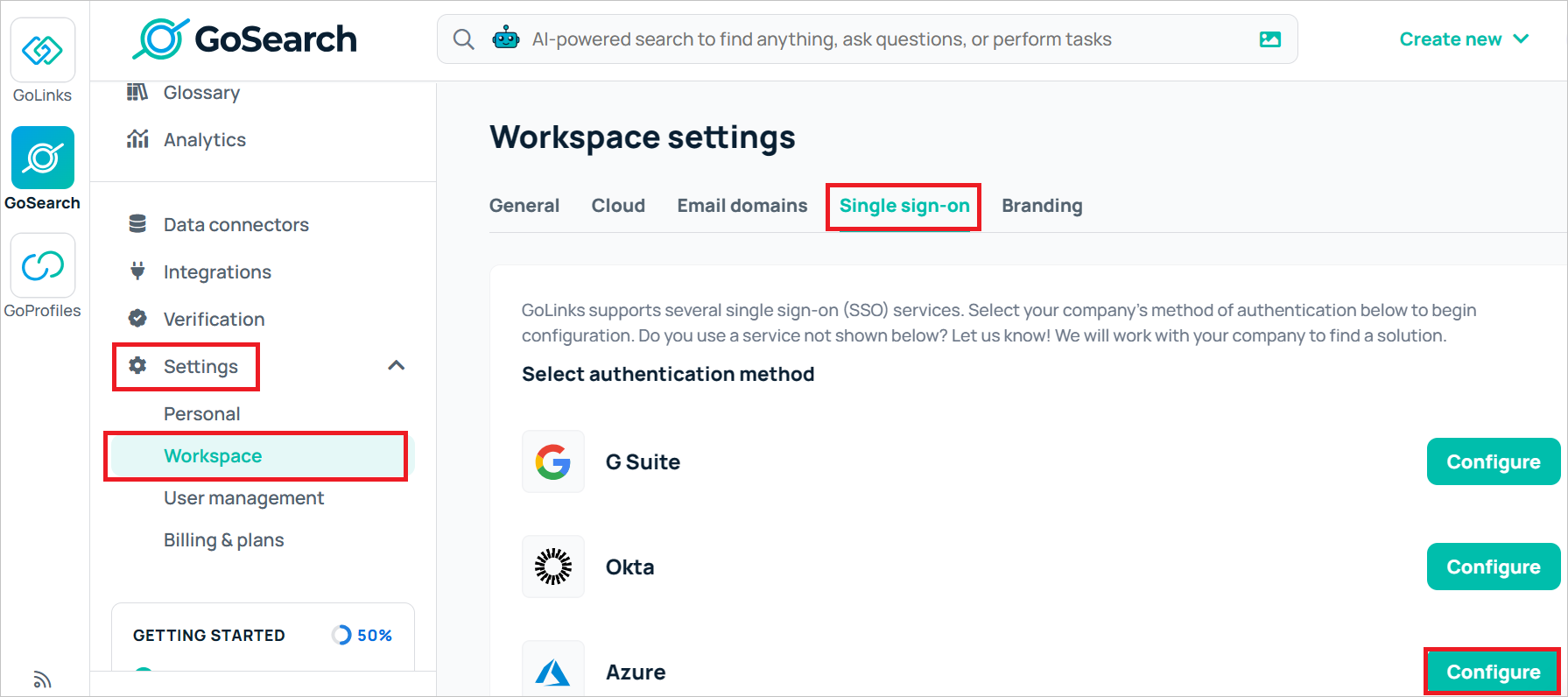
Task: Click the Workspace settings heading
Action: (x=643, y=137)
